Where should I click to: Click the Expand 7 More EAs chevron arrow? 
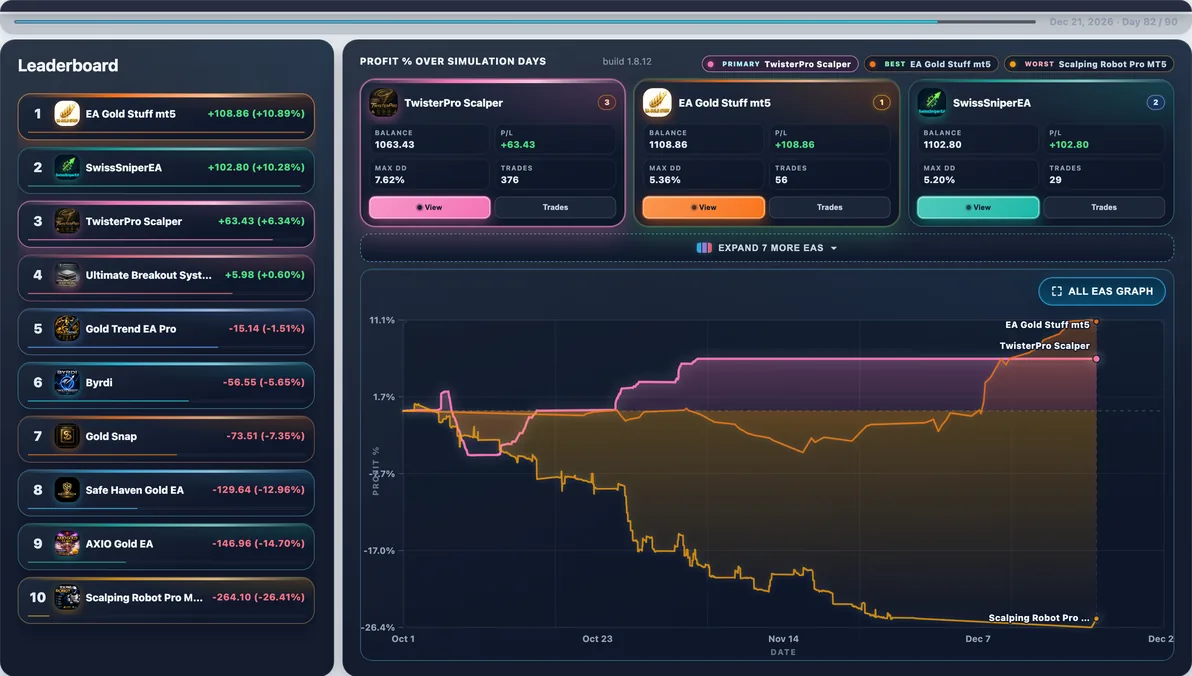coord(834,249)
